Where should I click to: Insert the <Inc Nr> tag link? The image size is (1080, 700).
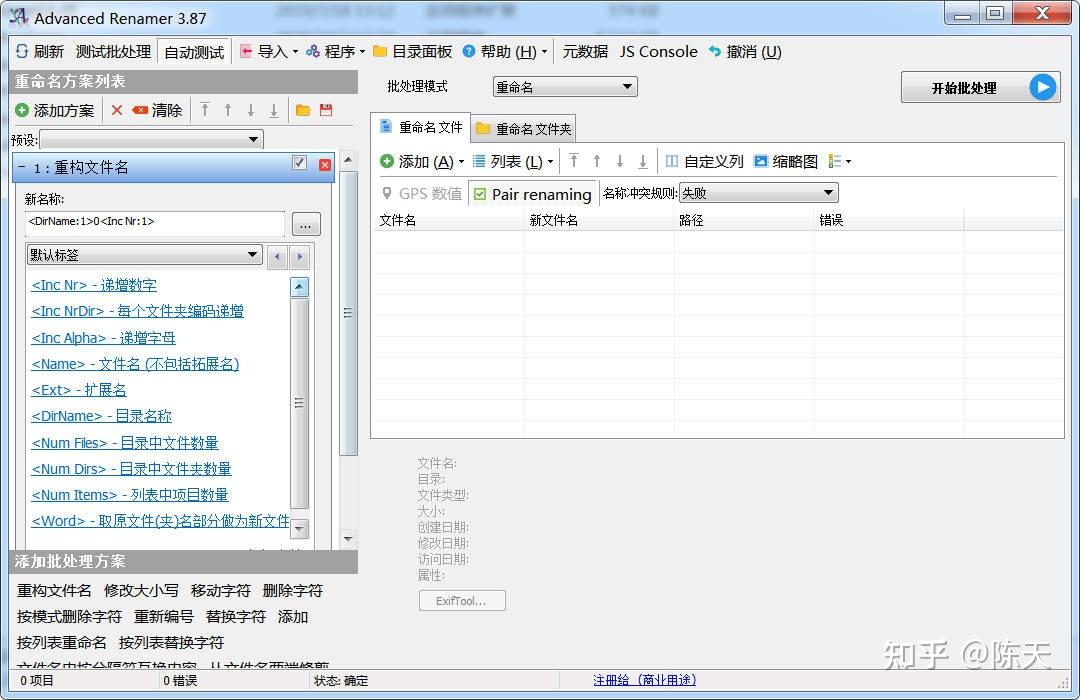tap(94, 285)
